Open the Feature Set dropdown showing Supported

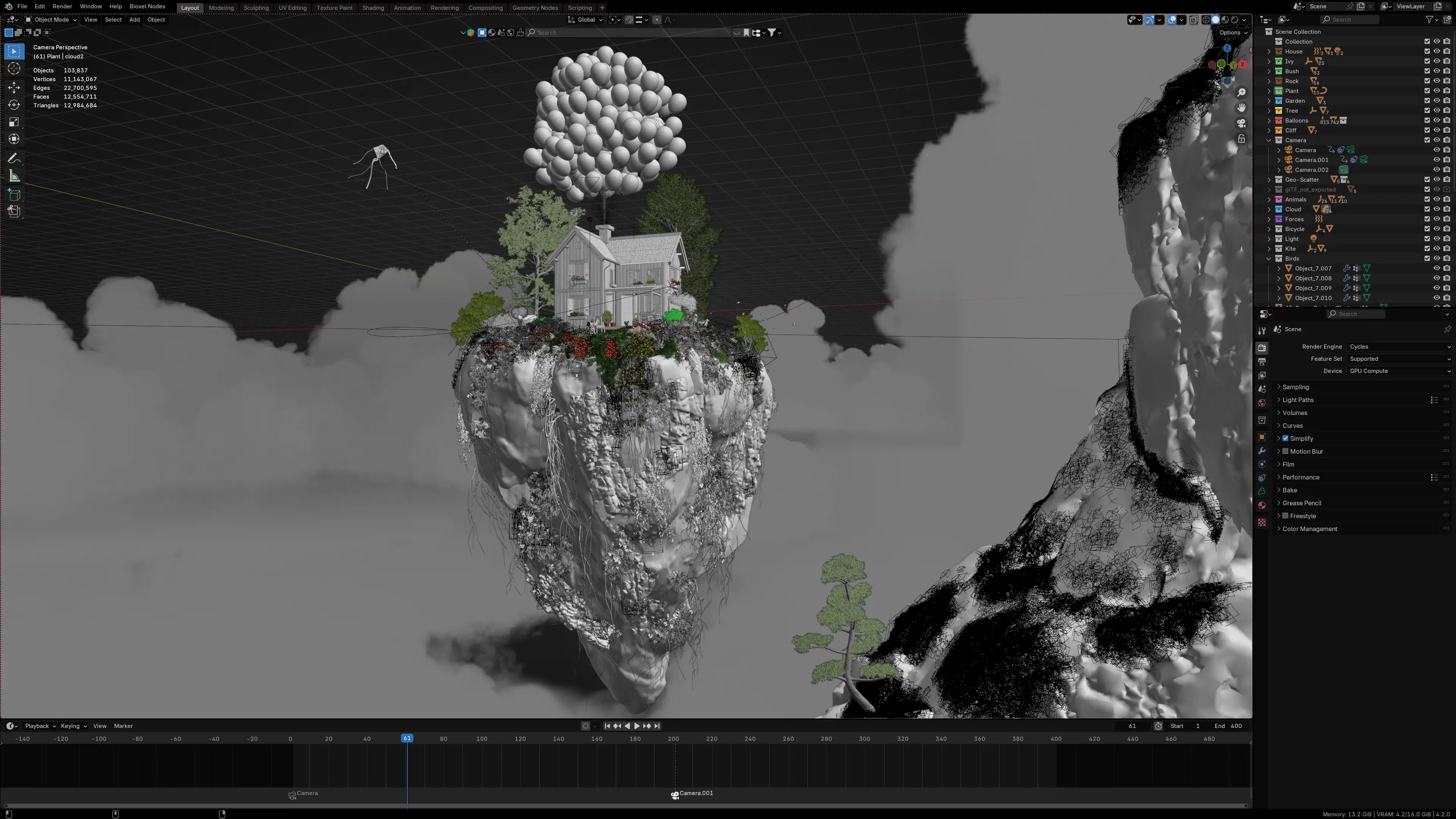pyautogui.click(x=1399, y=359)
